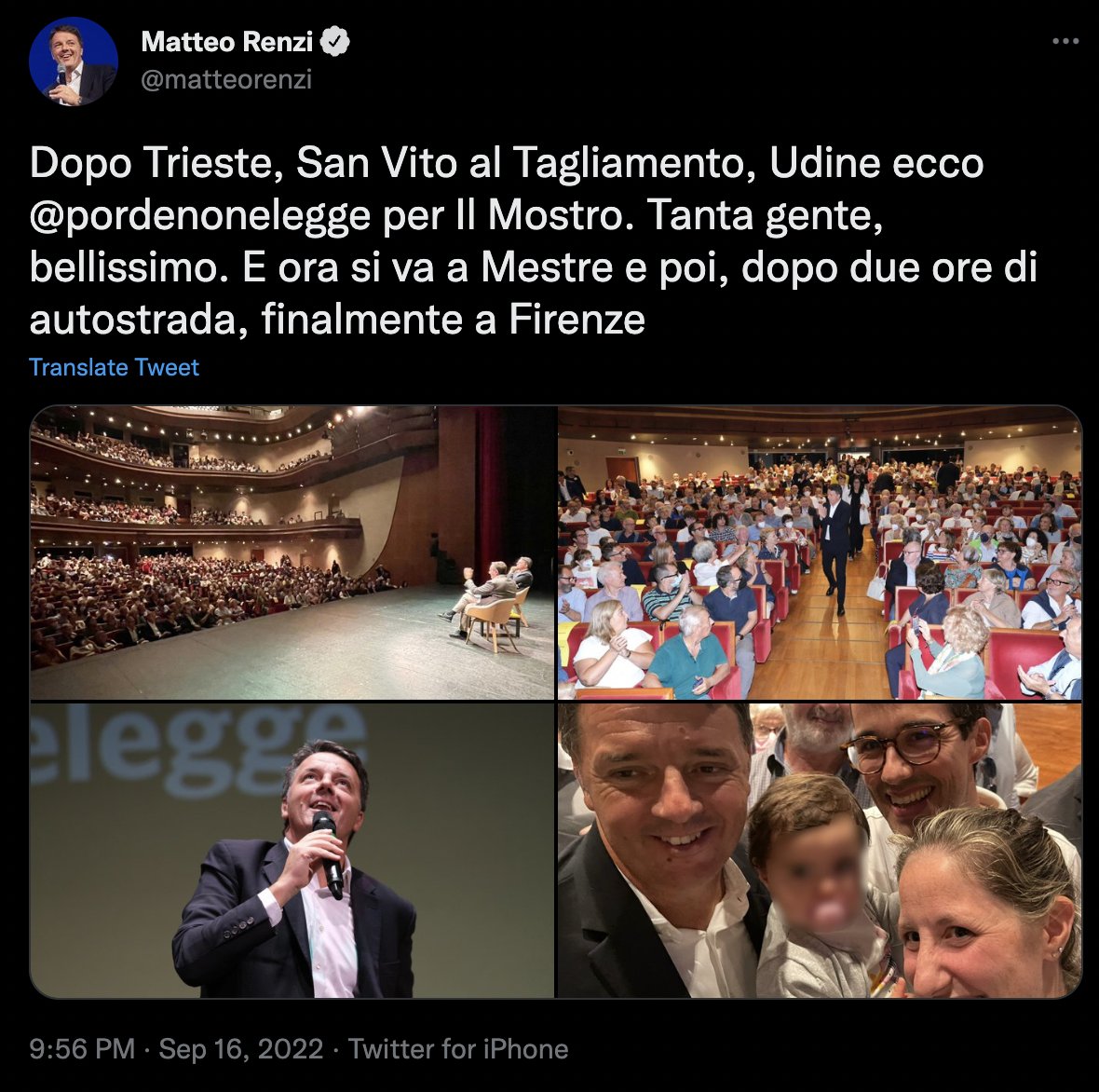Click the man walking down aisle in photo
Screen dimensions: 1099x1092
(836, 549)
